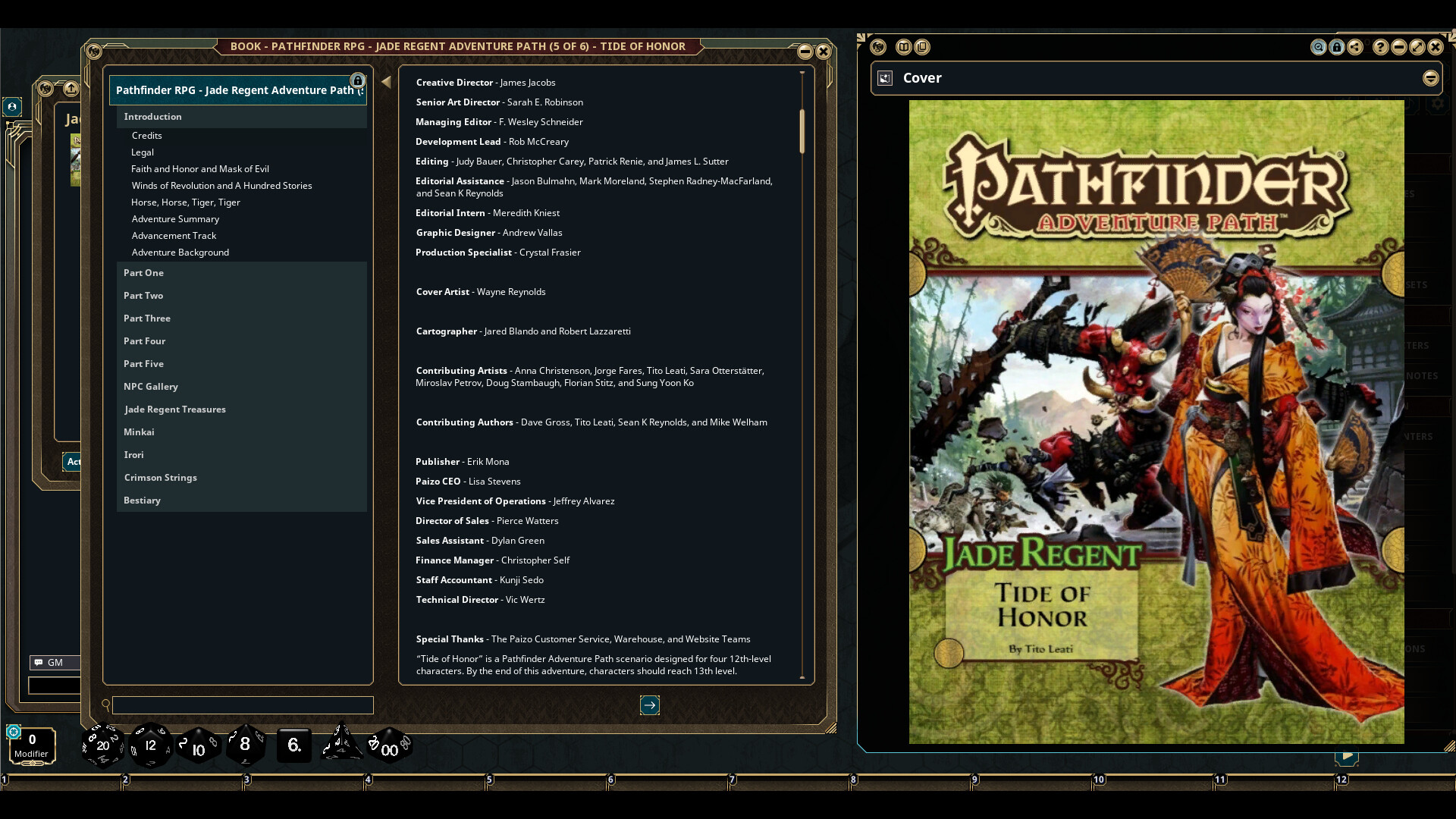Screen dimensions: 1456x819
Task: Expand the NPC Gallery chapter
Action: [241, 387]
